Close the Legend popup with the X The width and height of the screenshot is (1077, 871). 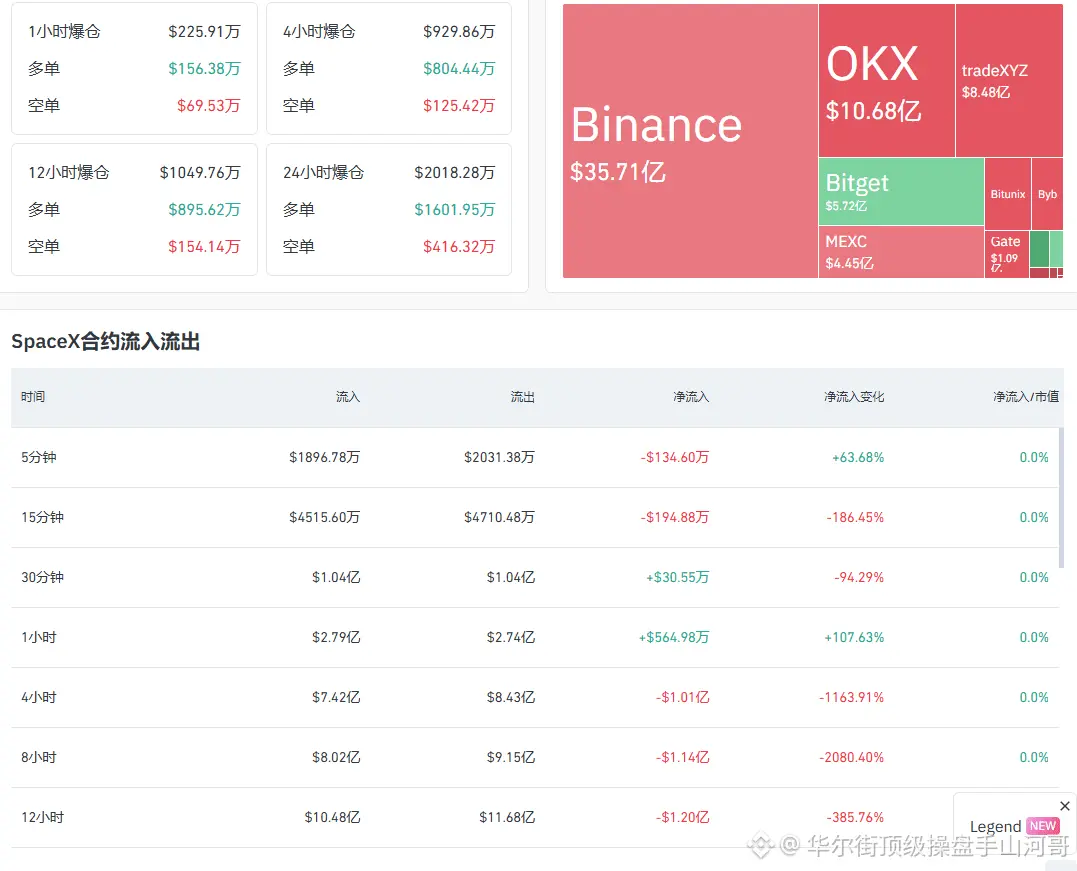pyautogui.click(x=1065, y=806)
